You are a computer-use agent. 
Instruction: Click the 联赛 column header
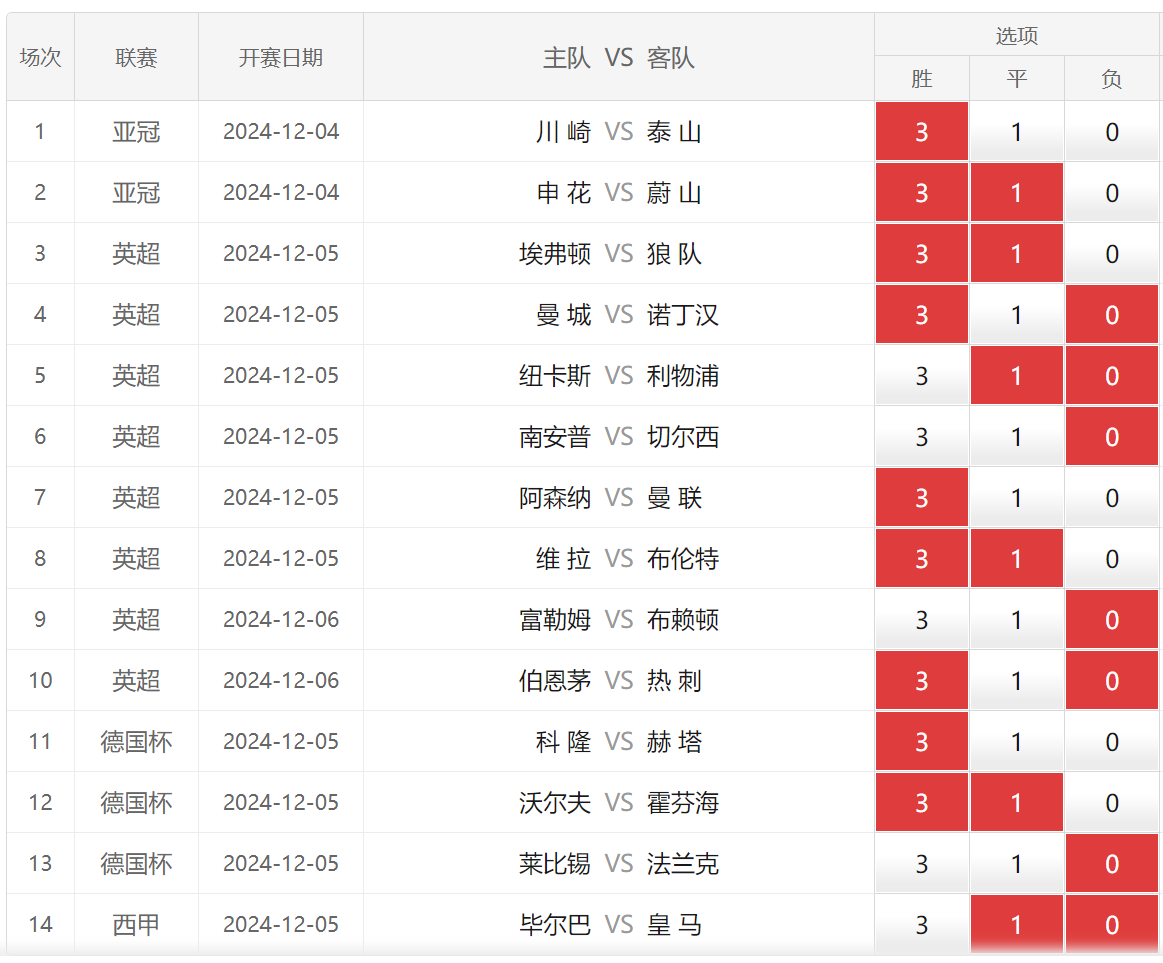136,57
